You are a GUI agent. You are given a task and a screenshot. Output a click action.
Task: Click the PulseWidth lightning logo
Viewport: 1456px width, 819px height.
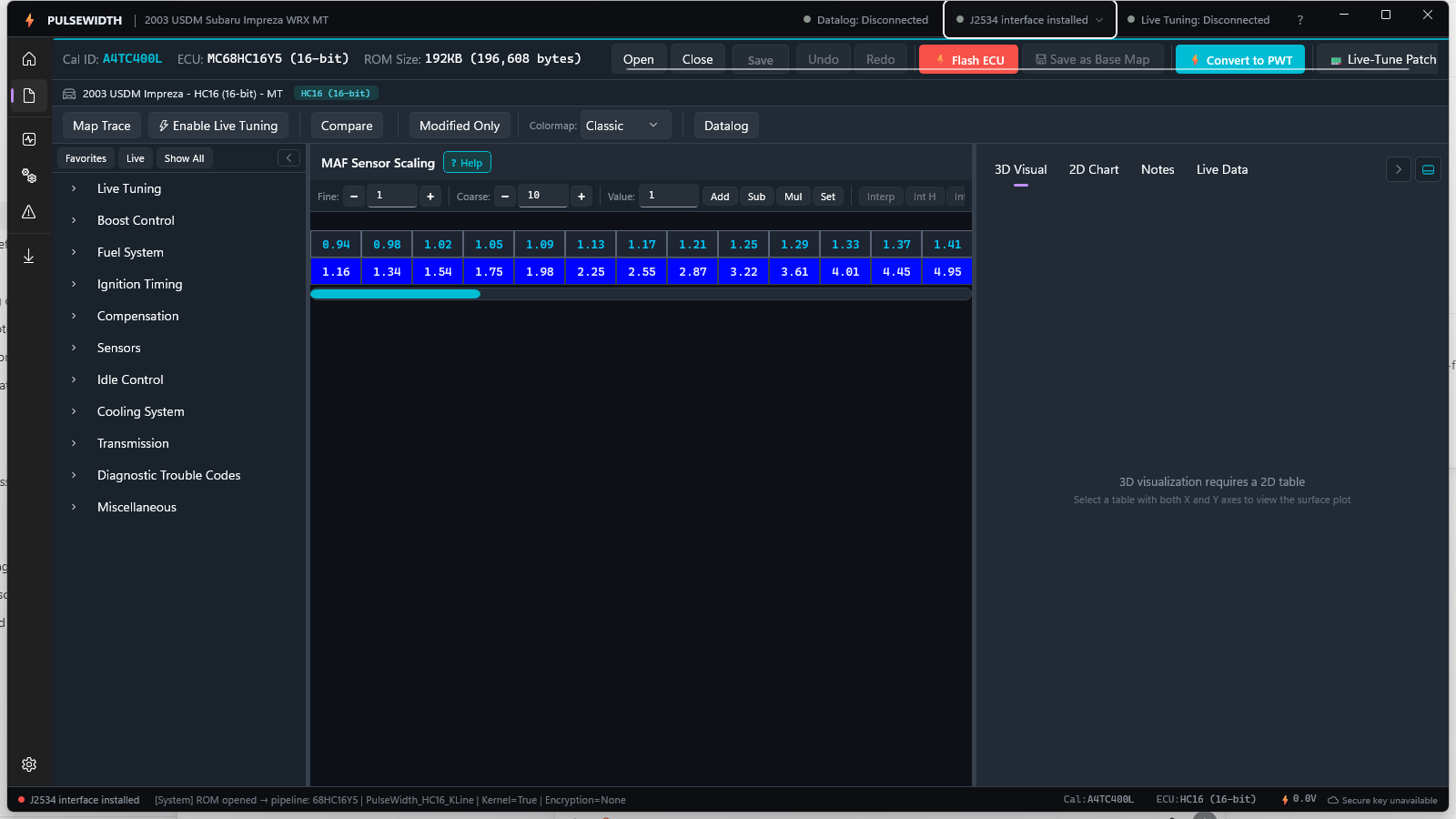coord(30,20)
